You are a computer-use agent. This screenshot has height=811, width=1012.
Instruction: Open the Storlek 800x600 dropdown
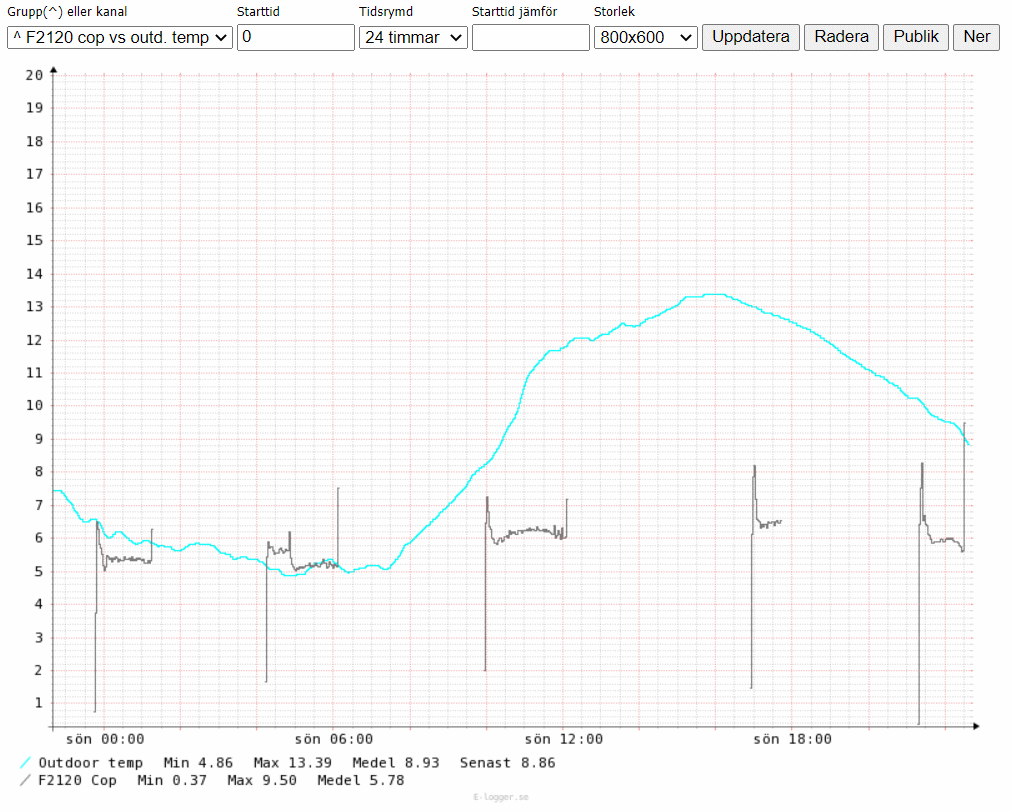coord(645,37)
